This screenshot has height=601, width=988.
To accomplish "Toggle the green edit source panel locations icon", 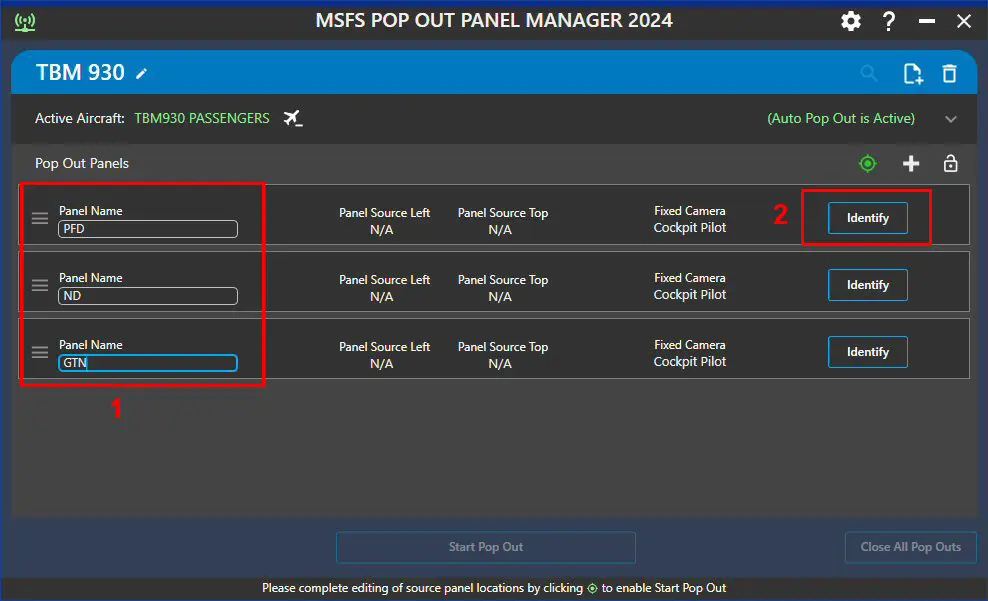I will pos(868,164).
